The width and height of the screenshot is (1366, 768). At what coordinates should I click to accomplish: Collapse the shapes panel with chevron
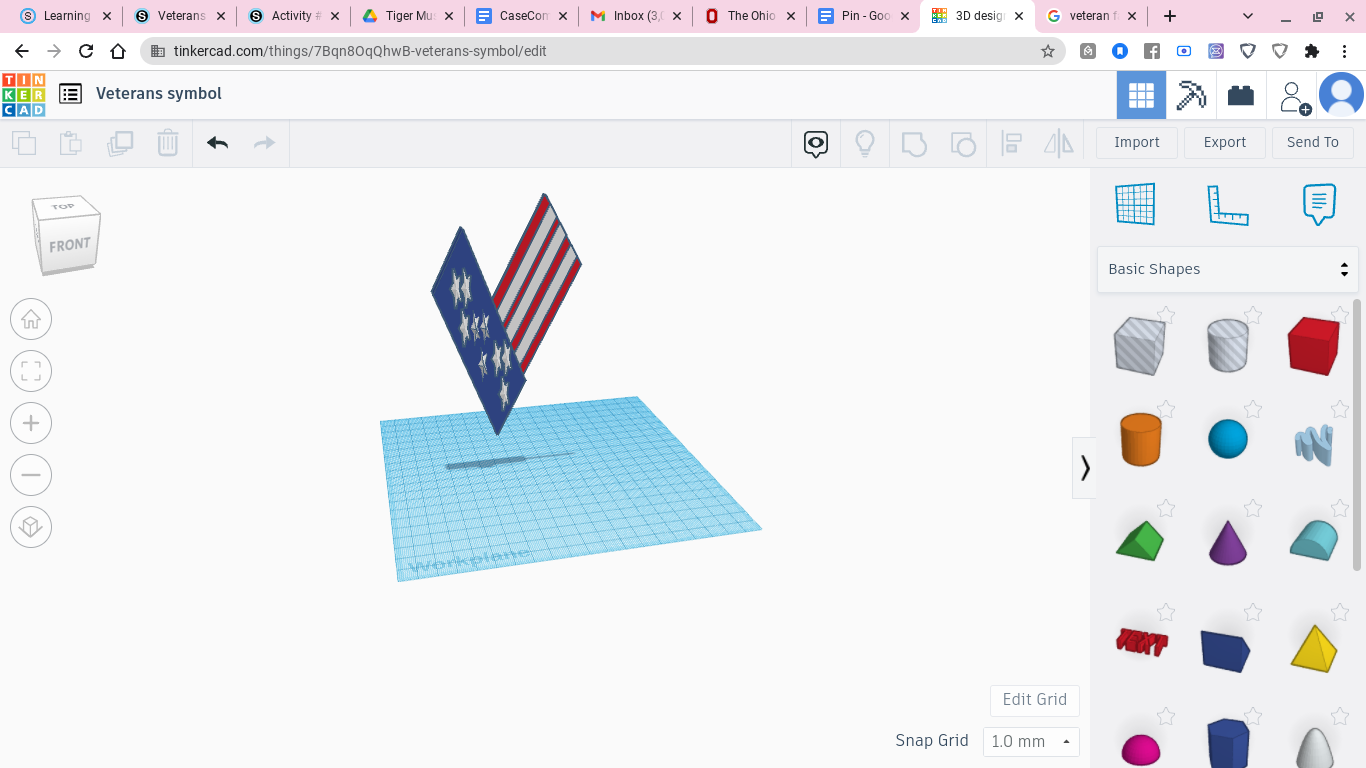pyautogui.click(x=1084, y=467)
